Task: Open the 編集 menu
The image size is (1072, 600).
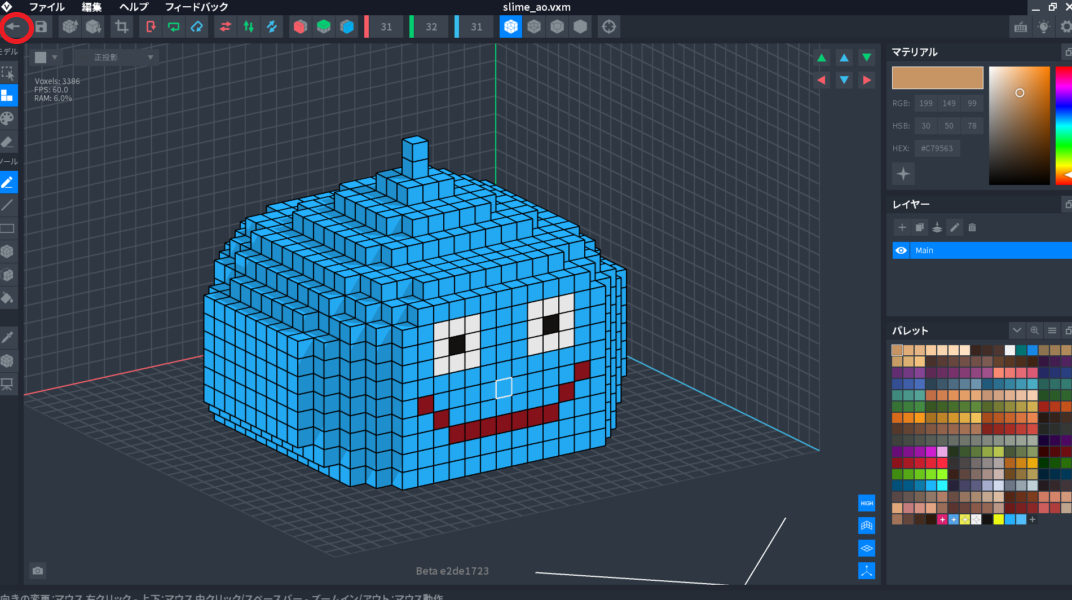Action: (x=92, y=8)
